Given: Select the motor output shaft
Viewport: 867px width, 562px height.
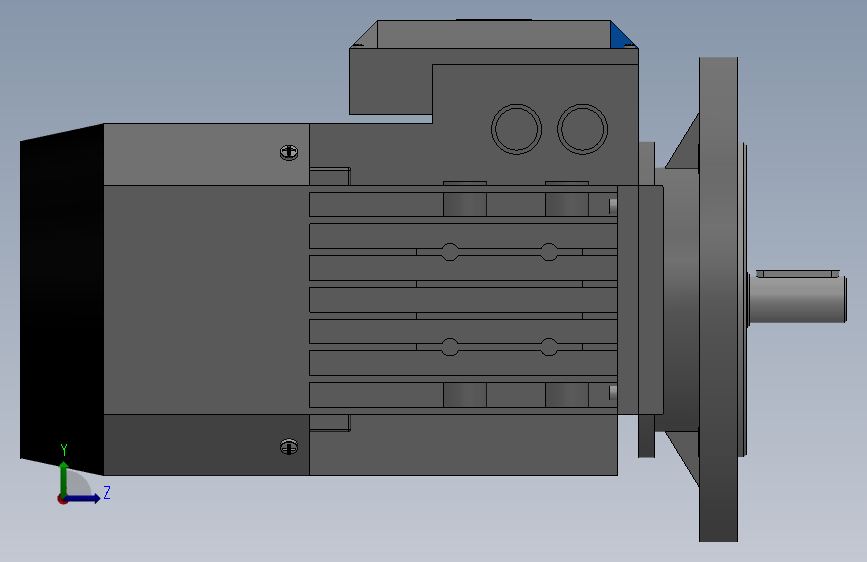Looking at the screenshot, I should tap(797, 299).
